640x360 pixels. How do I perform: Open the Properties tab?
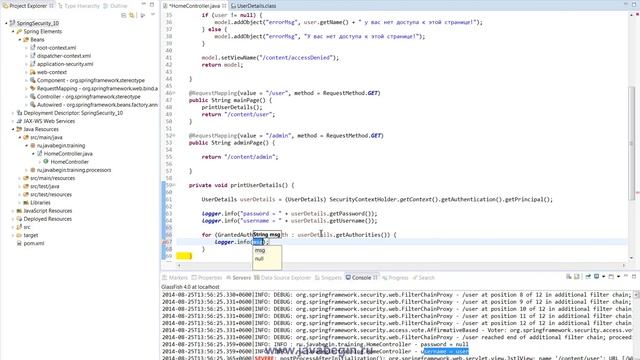click(x=207, y=278)
